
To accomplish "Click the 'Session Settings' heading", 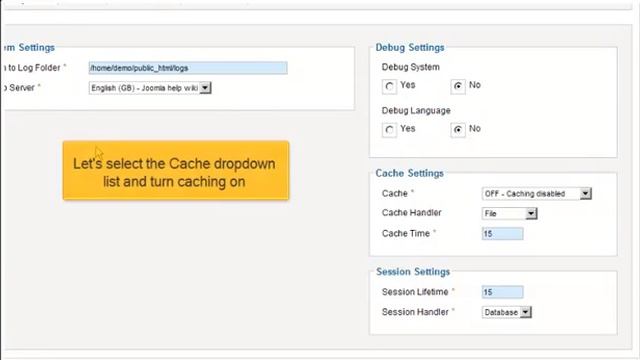I will pos(413,272).
